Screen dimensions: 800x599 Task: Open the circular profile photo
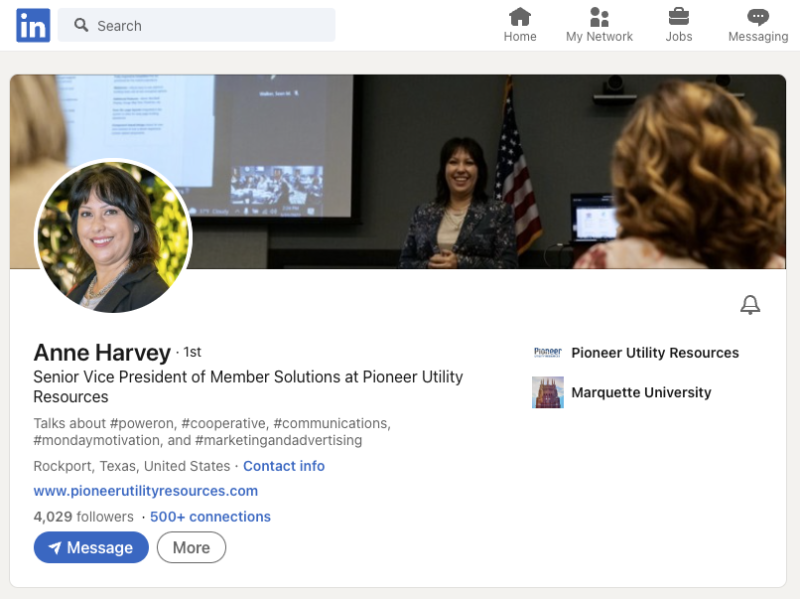113,236
